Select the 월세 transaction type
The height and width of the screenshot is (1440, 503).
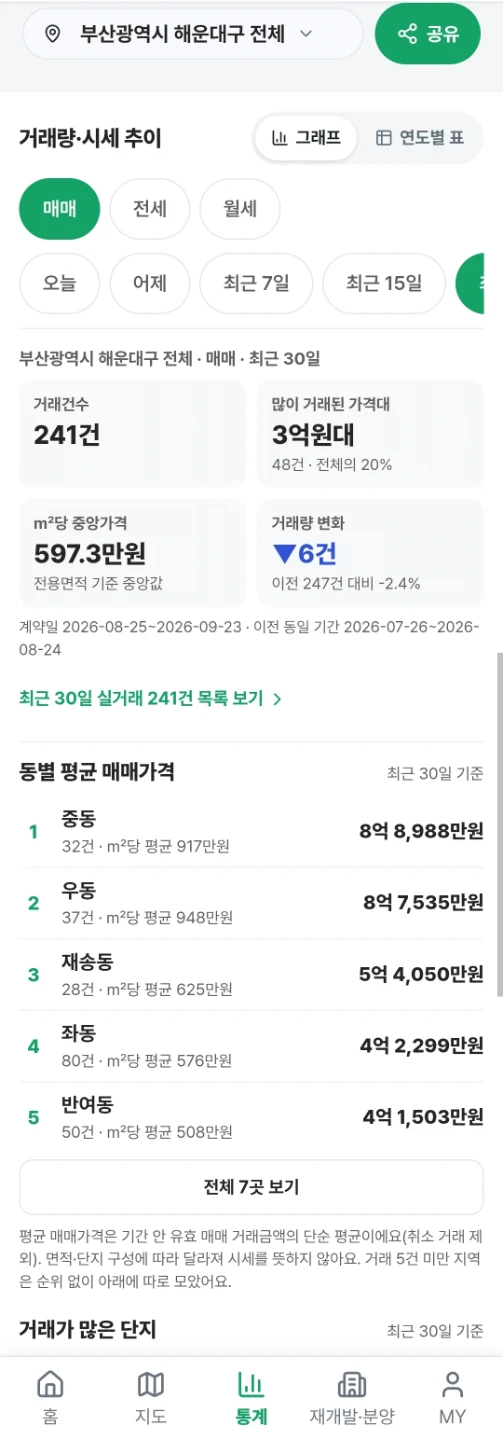pyautogui.click(x=240, y=209)
